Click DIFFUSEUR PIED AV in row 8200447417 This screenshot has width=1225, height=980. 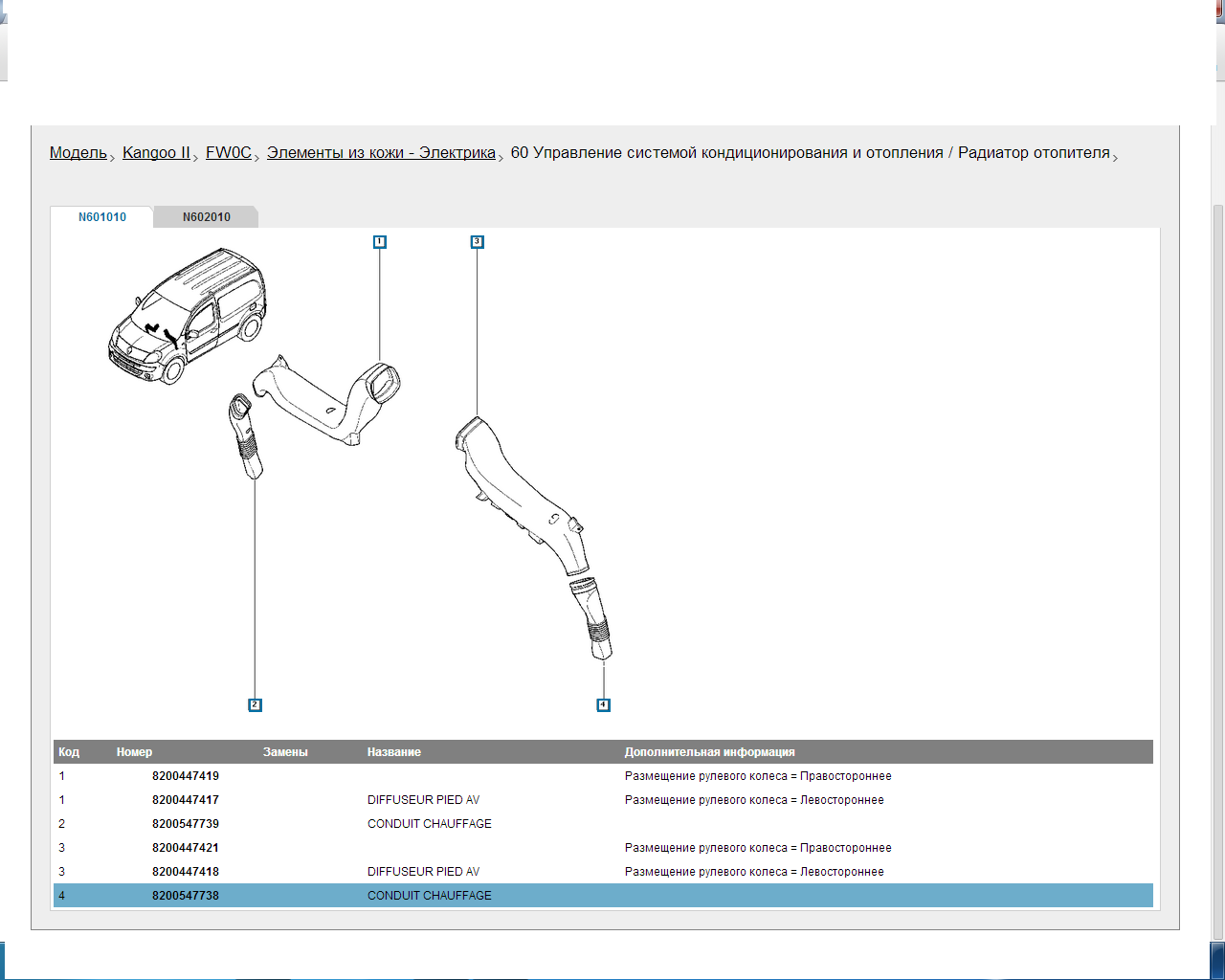(x=424, y=800)
